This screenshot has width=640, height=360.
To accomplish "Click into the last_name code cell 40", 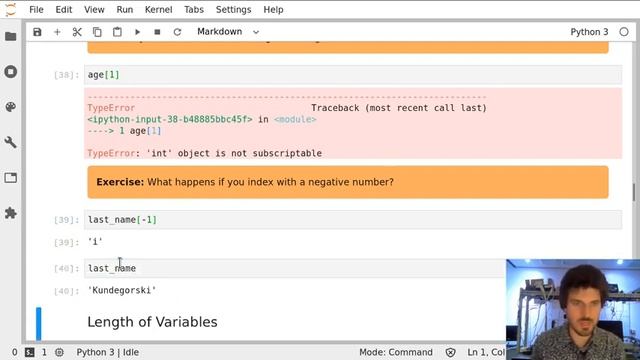I will 294,268.
